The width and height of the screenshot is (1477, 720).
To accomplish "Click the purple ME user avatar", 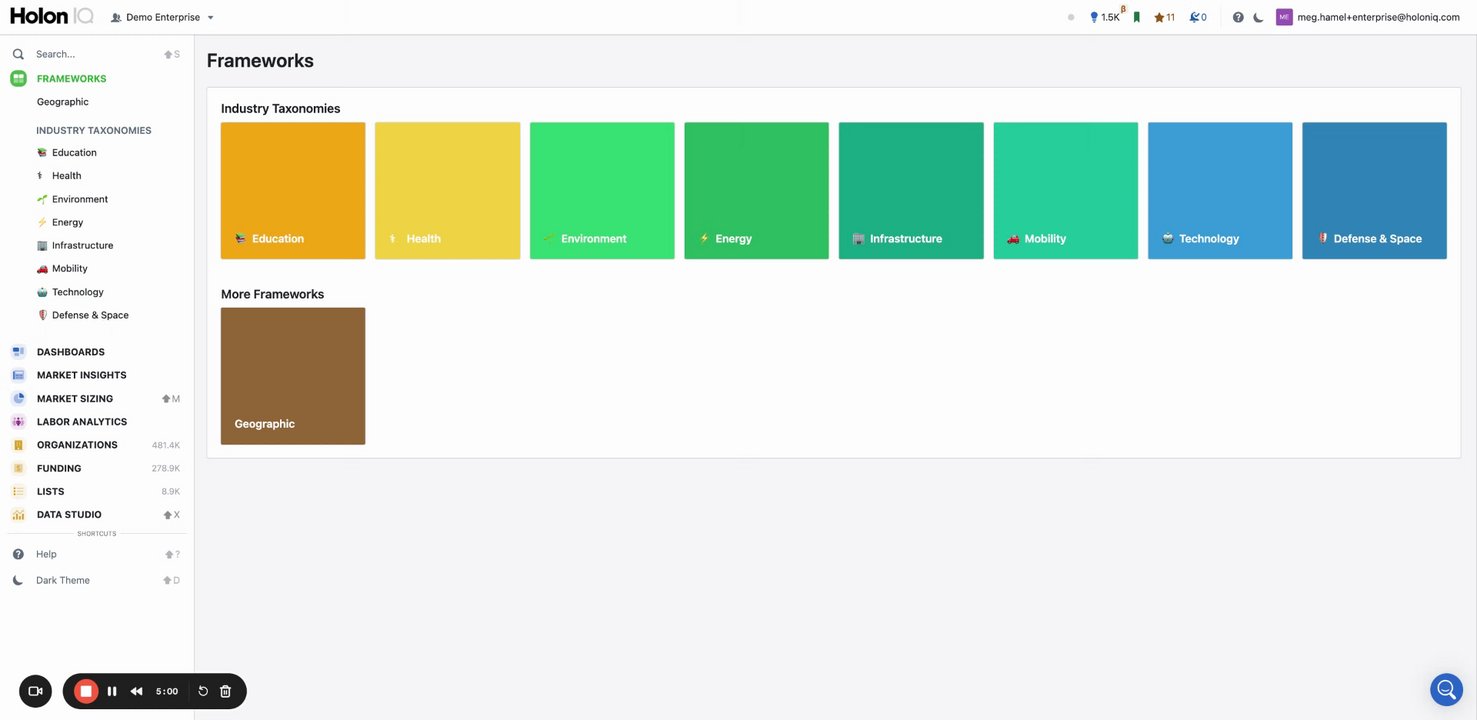I will click(1284, 17).
